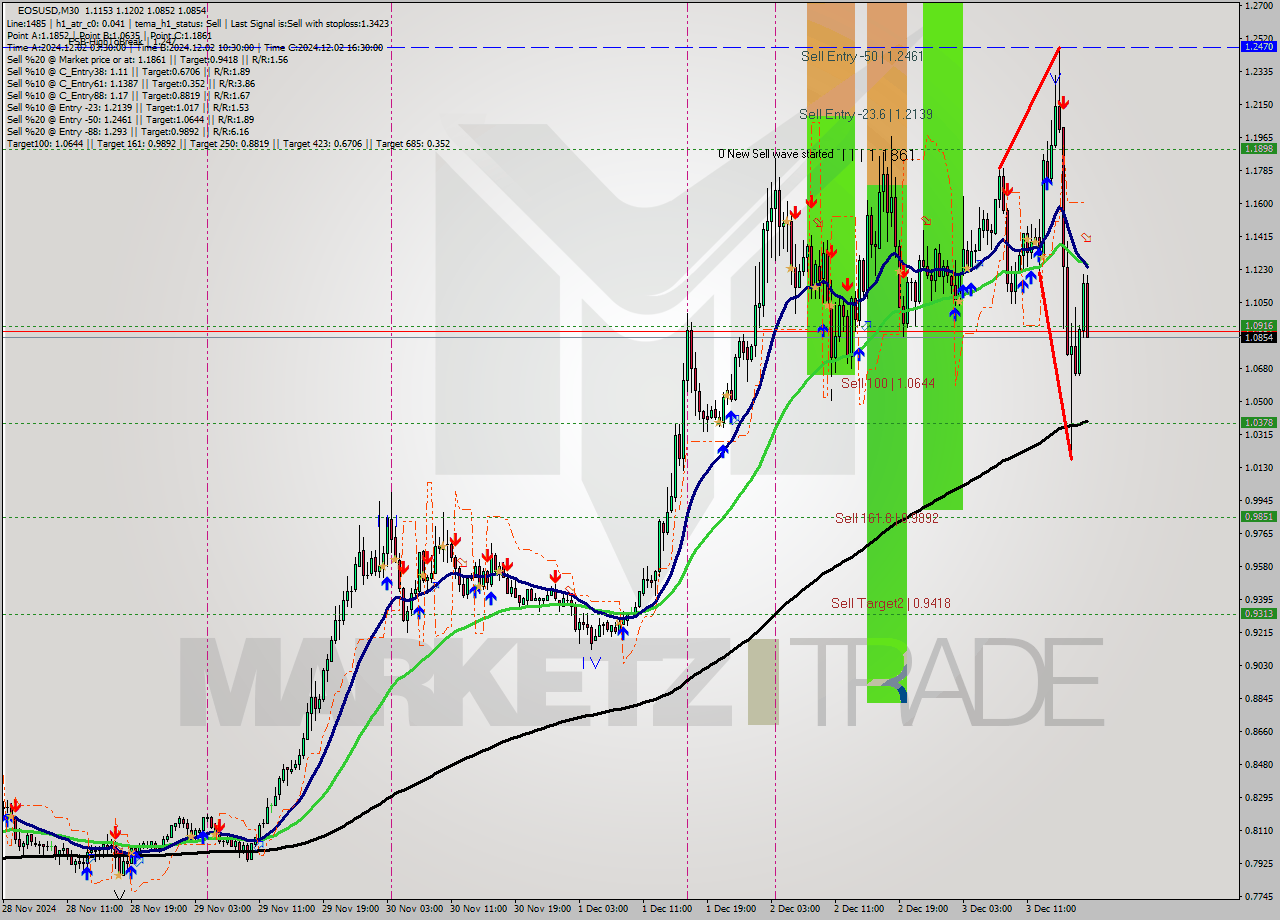
Task: Click the 1.2700 price axis value
Action: click(x=1258, y=6)
